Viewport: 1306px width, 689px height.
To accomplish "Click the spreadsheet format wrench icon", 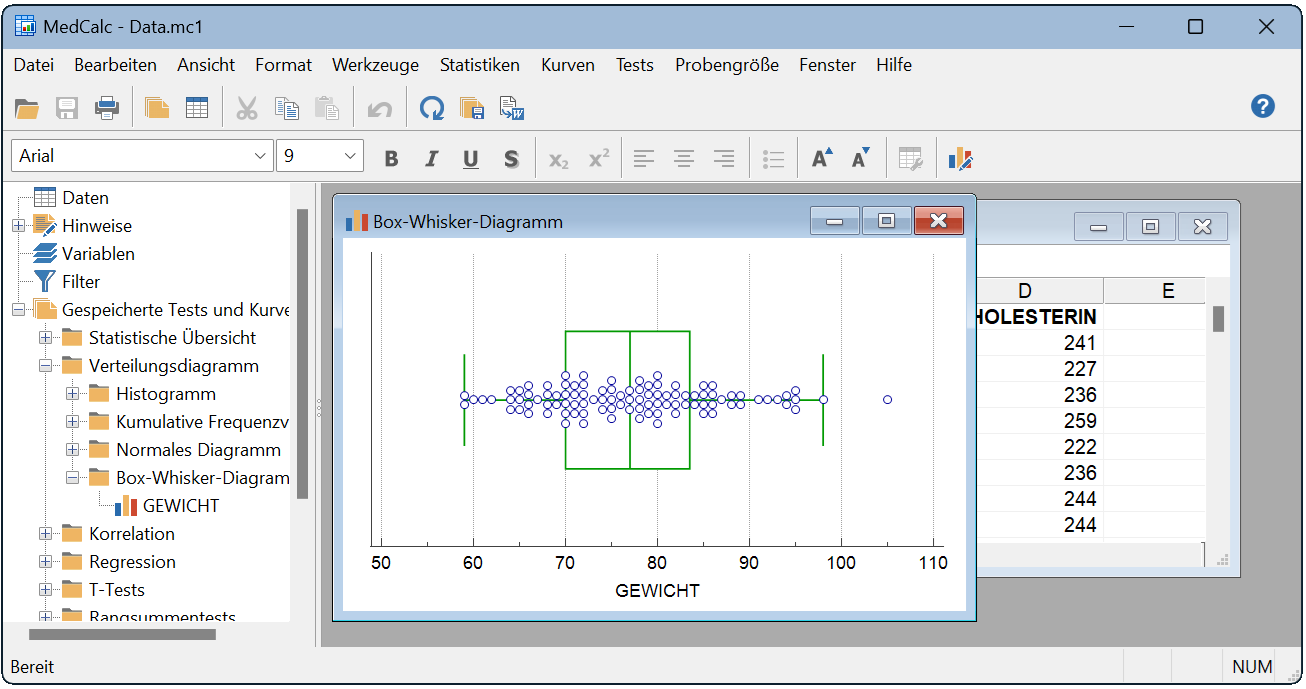I will pos(910,158).
